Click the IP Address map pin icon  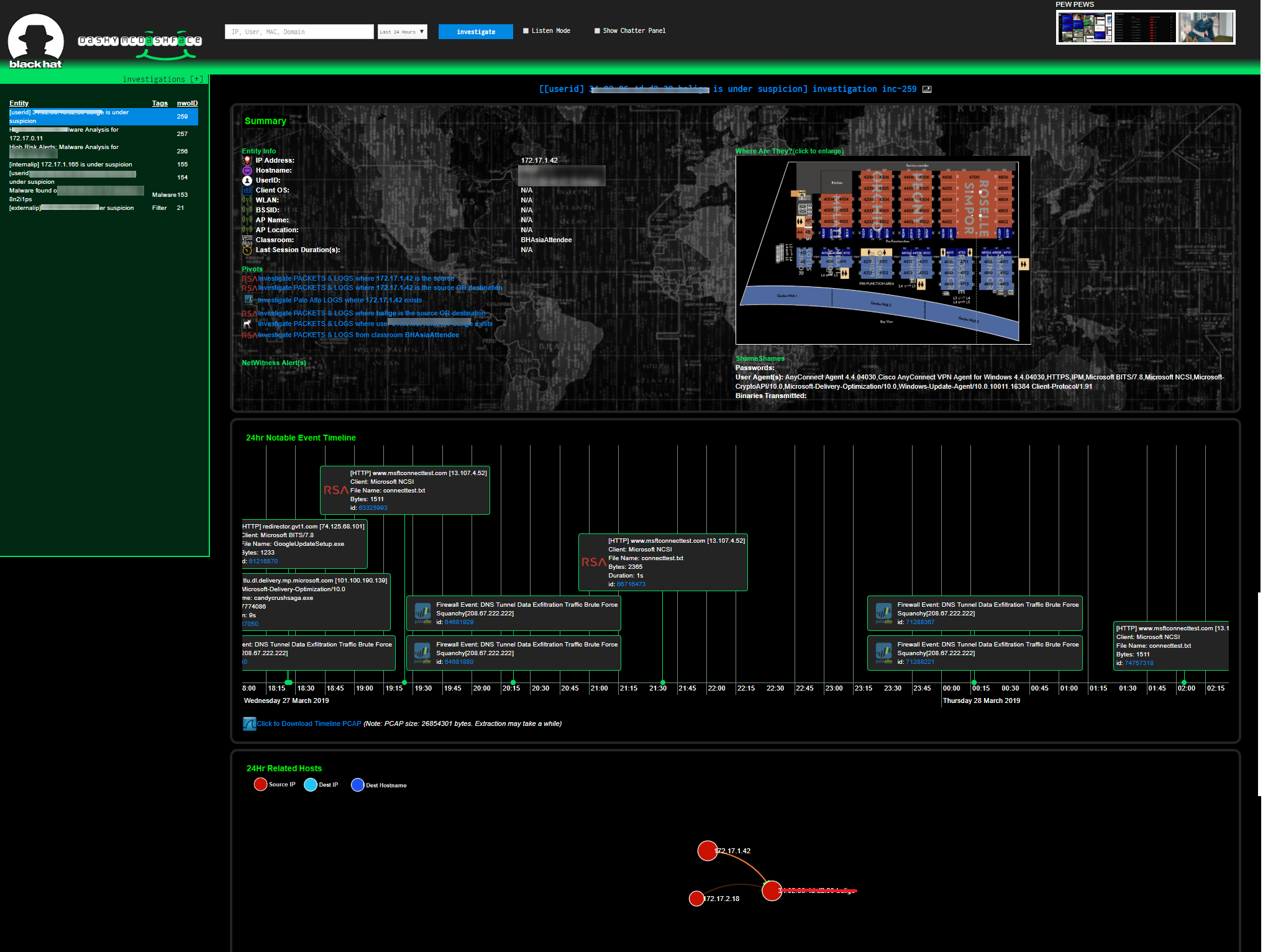coord(247,160)
